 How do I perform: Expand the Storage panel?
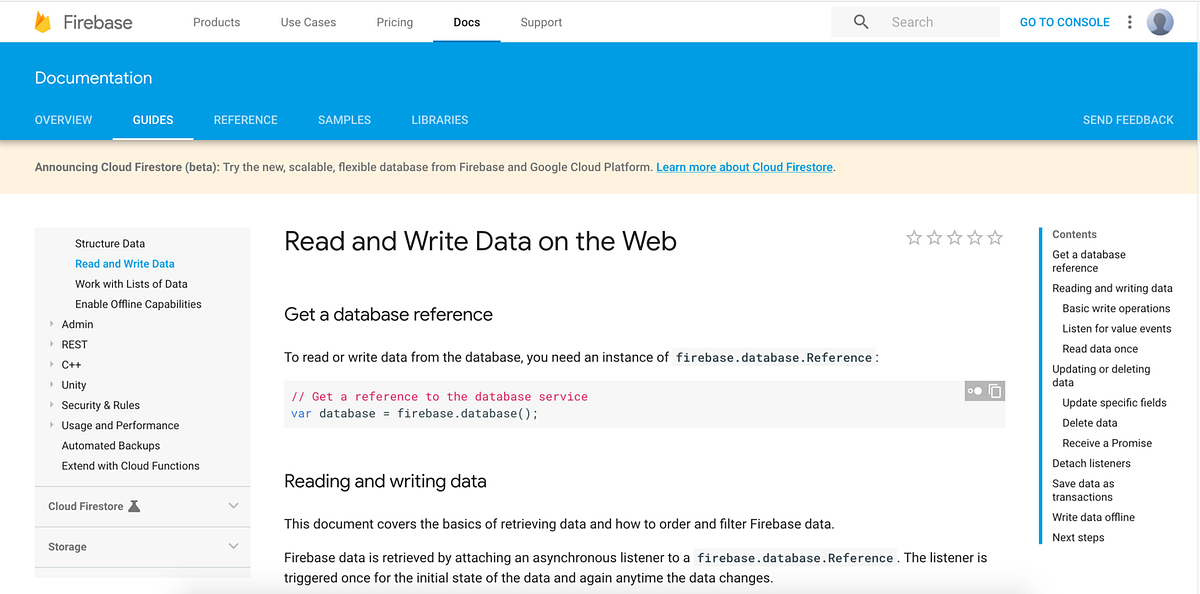(x=233, y=547)
